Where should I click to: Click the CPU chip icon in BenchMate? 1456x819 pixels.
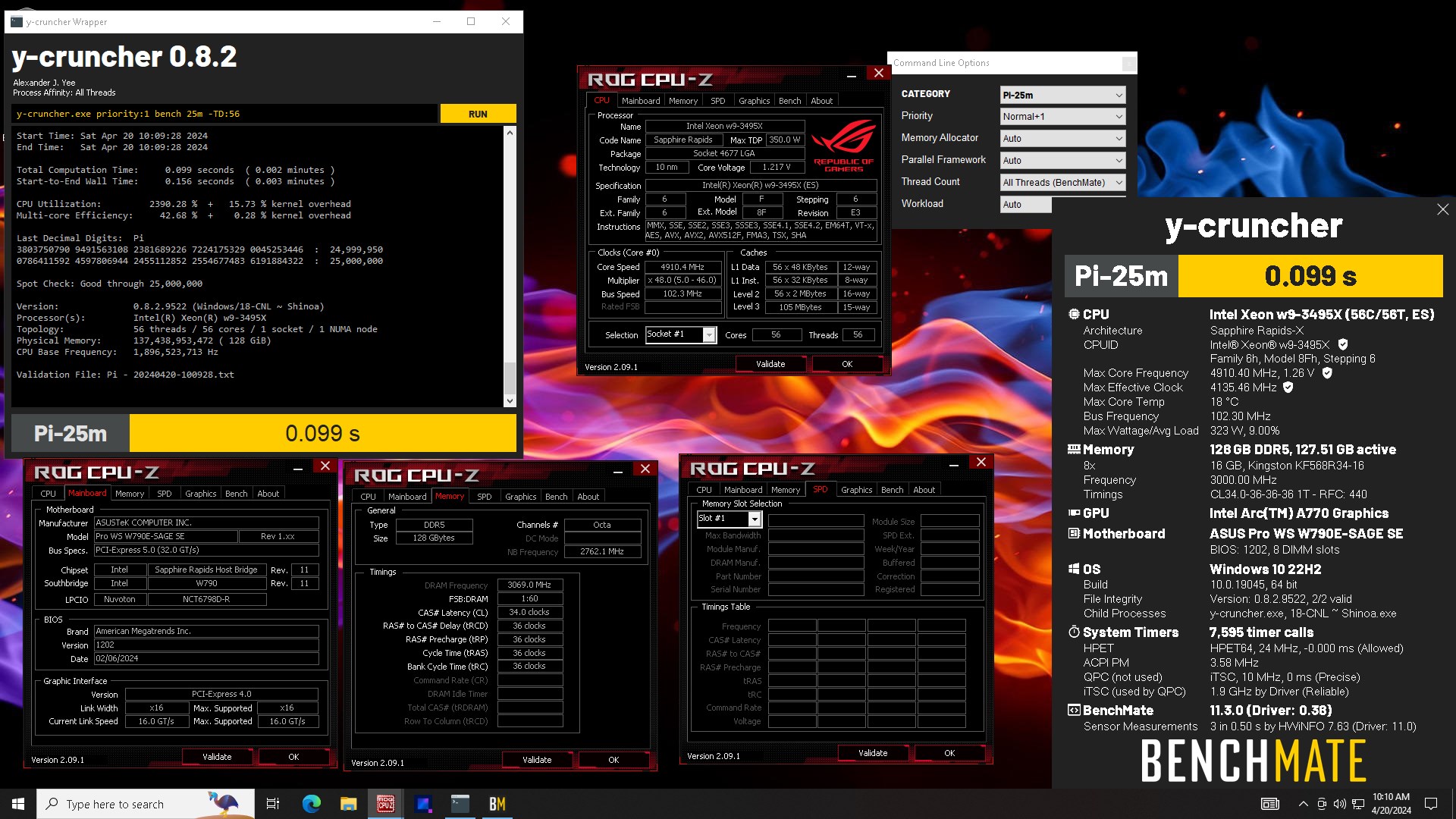(1074, 314)
